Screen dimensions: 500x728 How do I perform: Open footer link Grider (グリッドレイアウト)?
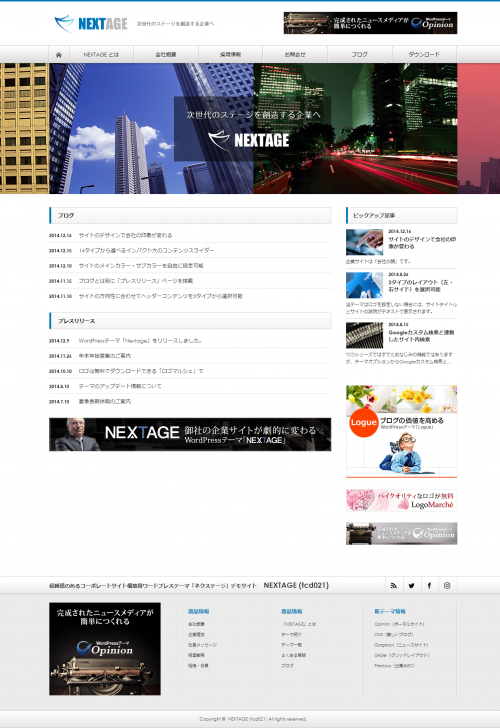[402, 656]
